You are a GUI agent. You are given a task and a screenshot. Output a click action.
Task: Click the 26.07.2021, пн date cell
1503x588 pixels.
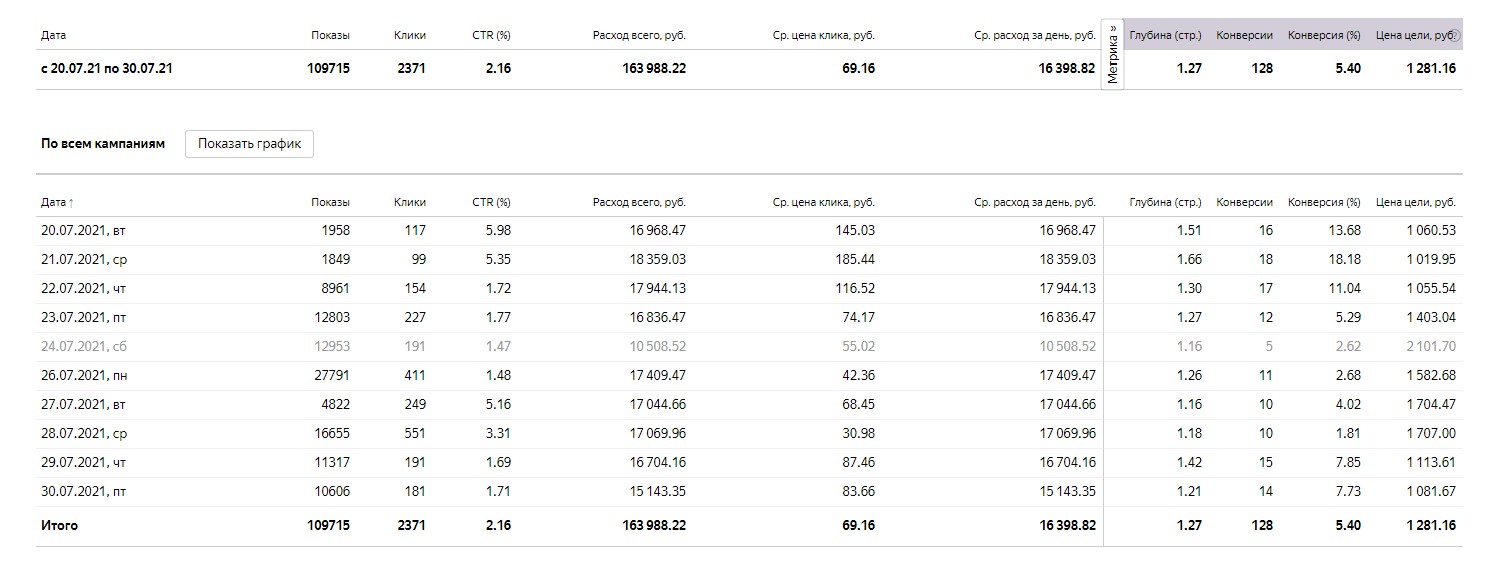coord(83,376)
